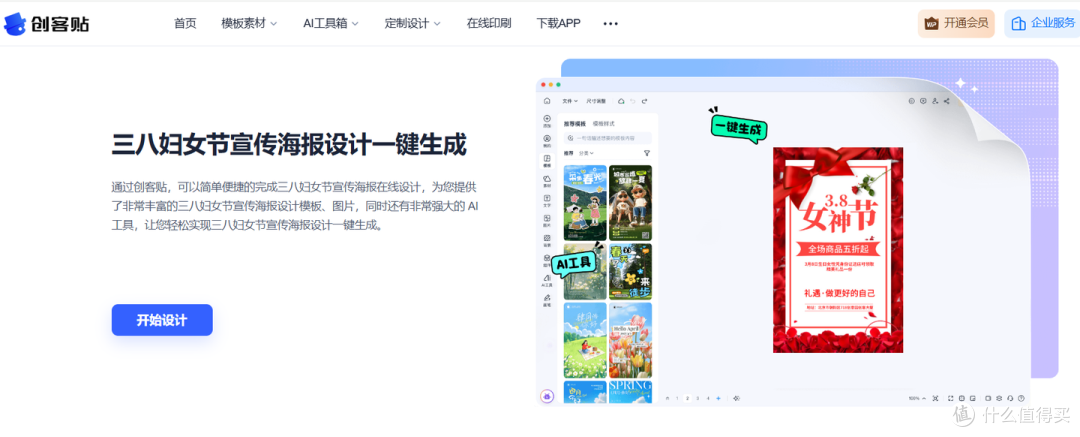Click the heading 三八妇女节宣传海报设计一键生成

tap(289, 145)
